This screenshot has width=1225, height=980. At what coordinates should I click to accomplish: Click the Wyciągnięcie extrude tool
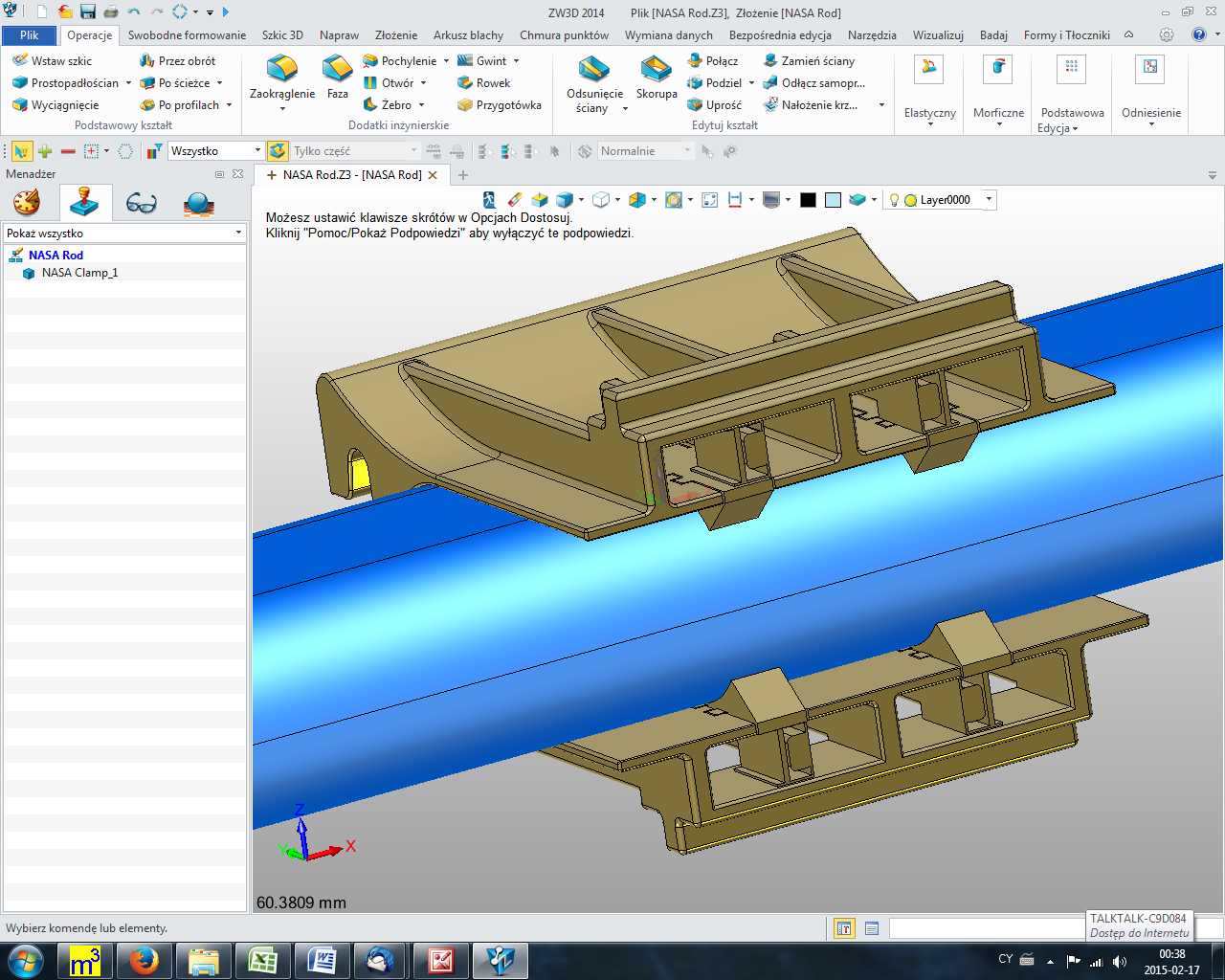(x=56, y=104)
